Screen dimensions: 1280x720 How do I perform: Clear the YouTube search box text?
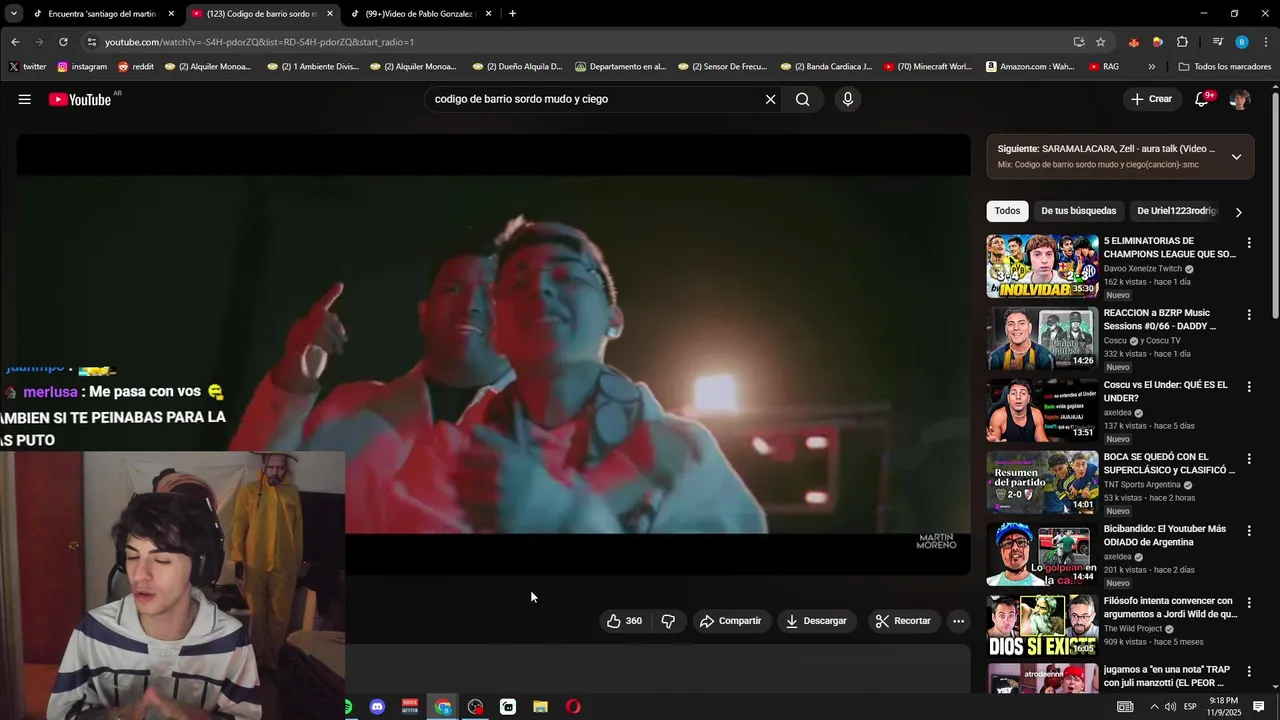click(x=770, y=99)
